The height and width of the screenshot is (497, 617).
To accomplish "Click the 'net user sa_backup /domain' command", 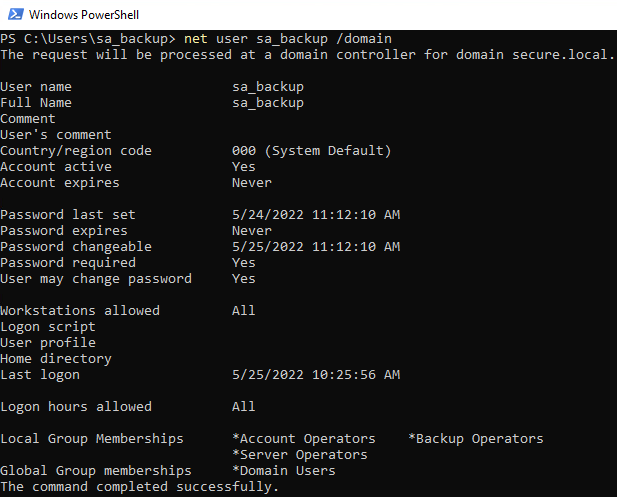I will coord(288,39).
